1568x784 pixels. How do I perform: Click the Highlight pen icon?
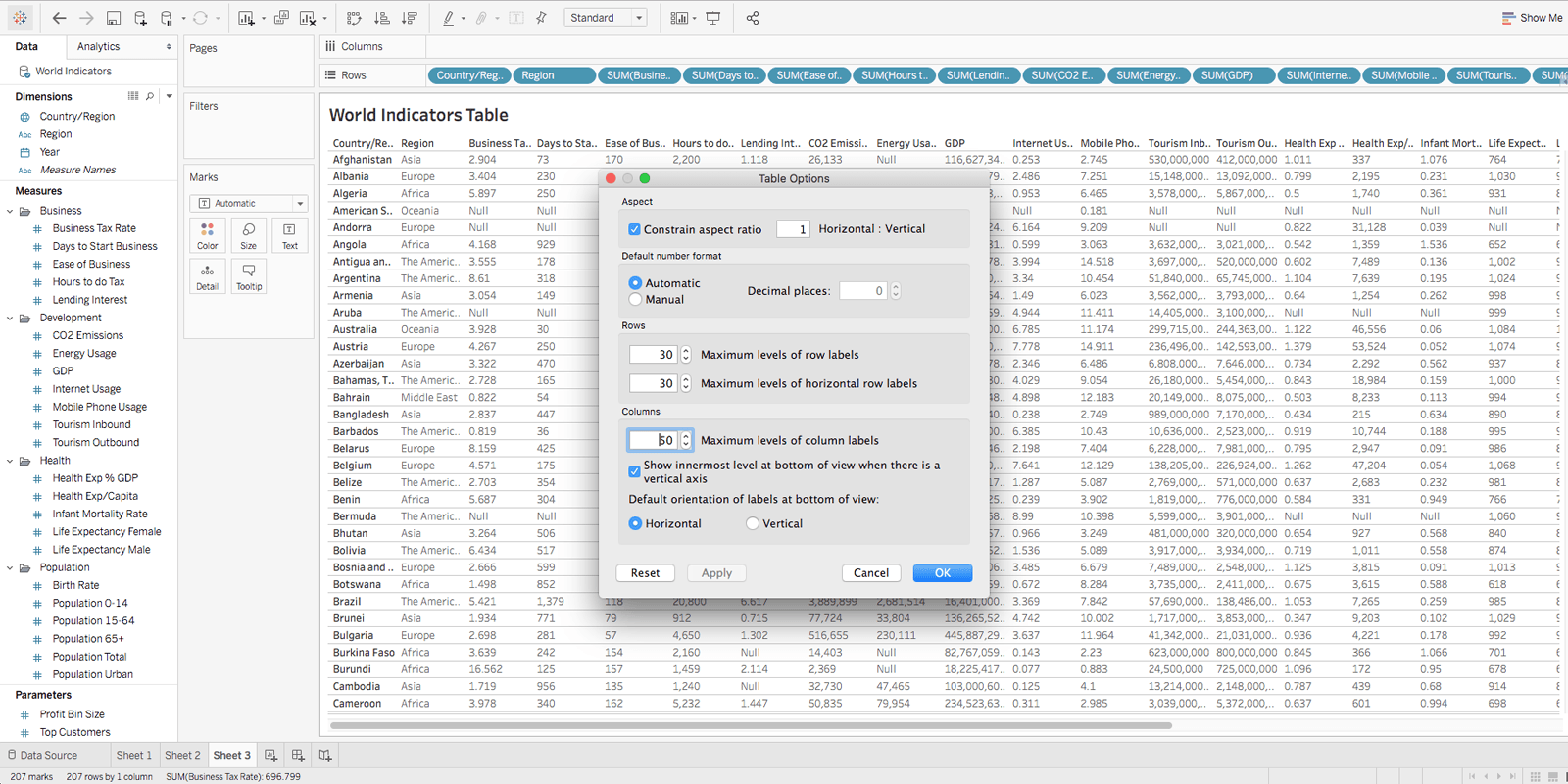[448, 18]
